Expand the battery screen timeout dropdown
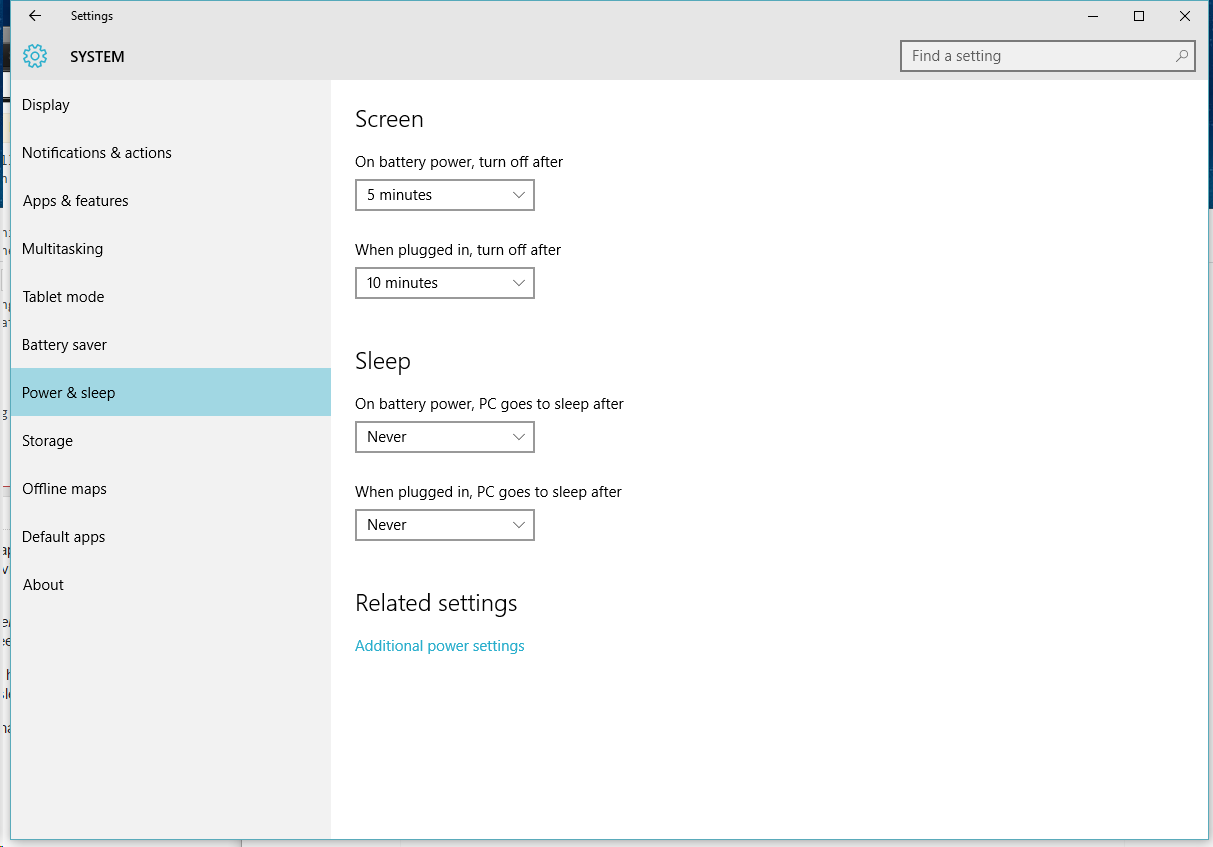The width and height of the screenshot is (1213, 847). click(x=444, y=194)
